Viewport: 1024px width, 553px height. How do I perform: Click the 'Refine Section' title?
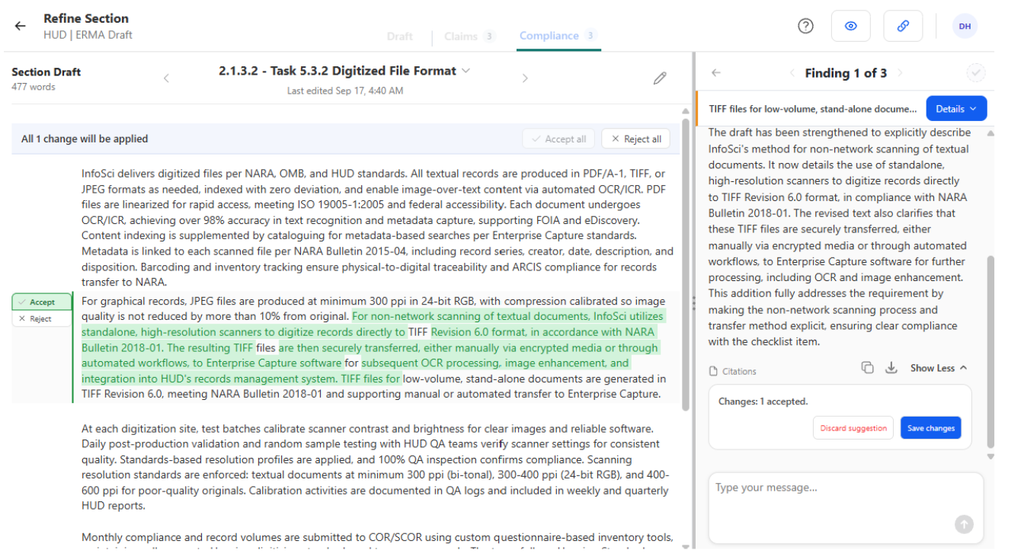coord(86,18)
